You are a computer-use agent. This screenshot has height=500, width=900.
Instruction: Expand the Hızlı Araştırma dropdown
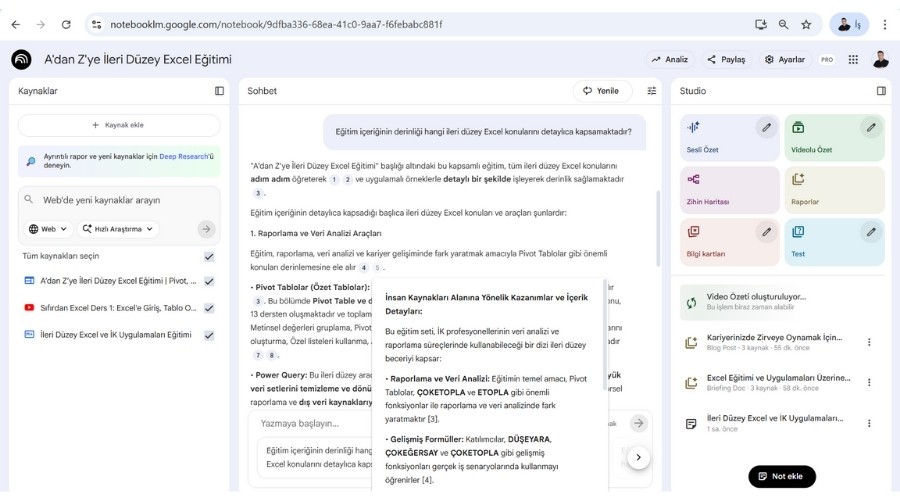(118, 229)
